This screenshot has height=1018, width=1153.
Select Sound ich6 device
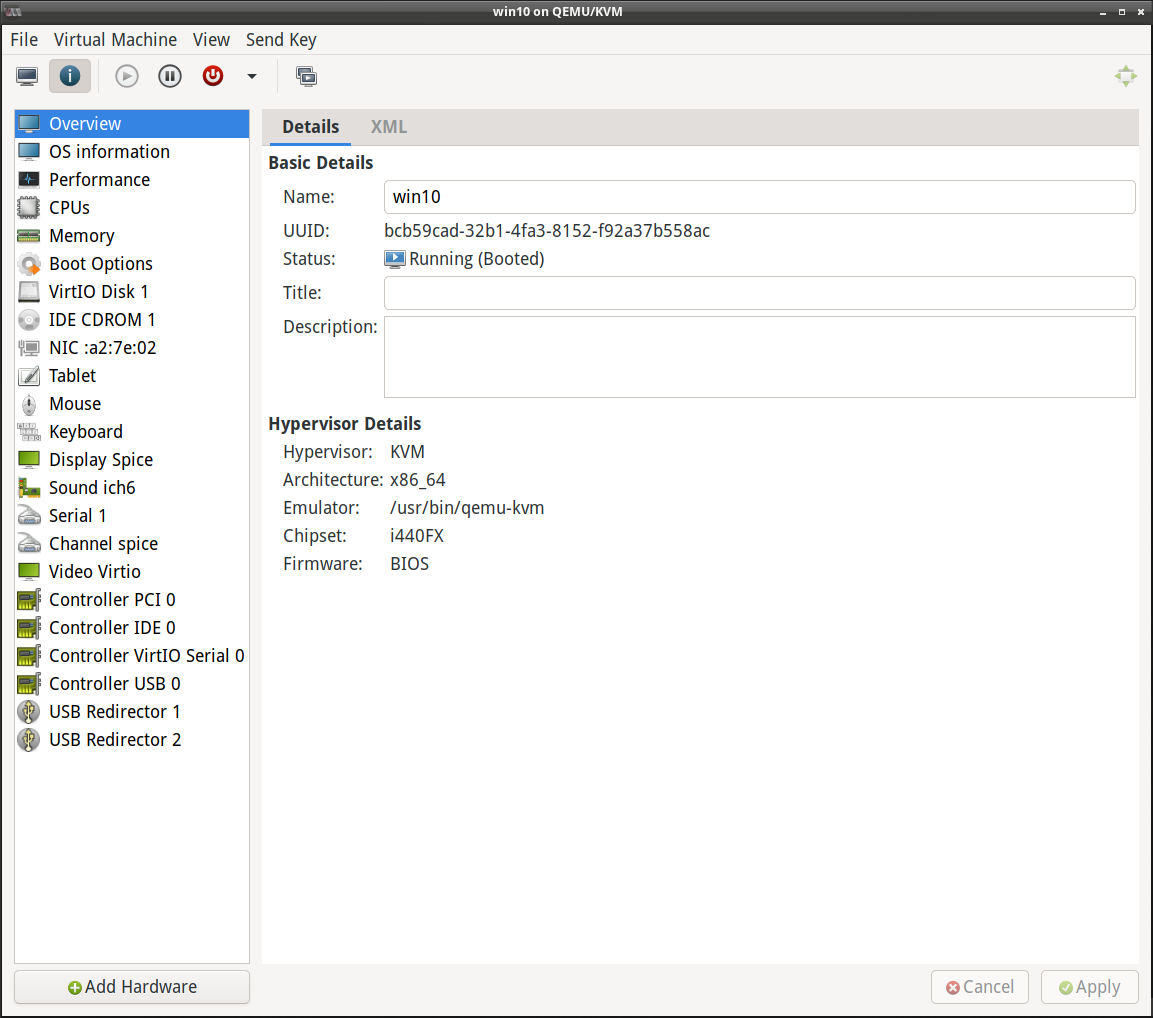[x=132, y=487]
